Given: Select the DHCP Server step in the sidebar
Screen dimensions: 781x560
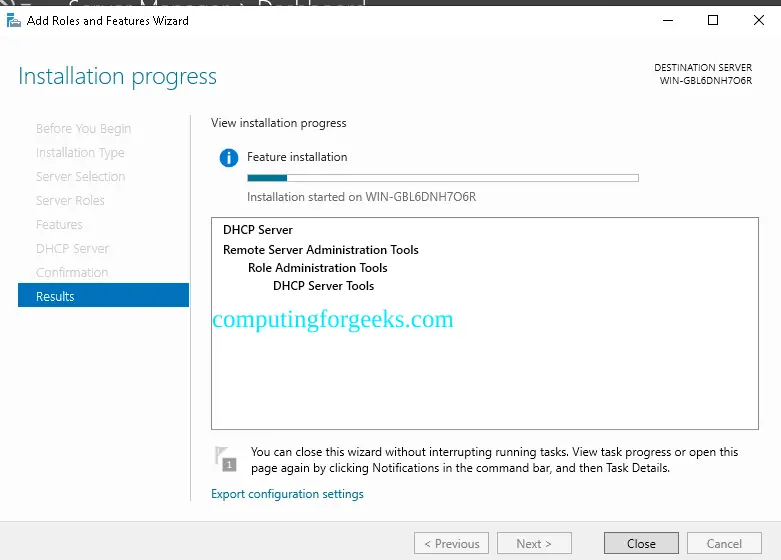Looking at the screenshot, I should coord(72,248).
